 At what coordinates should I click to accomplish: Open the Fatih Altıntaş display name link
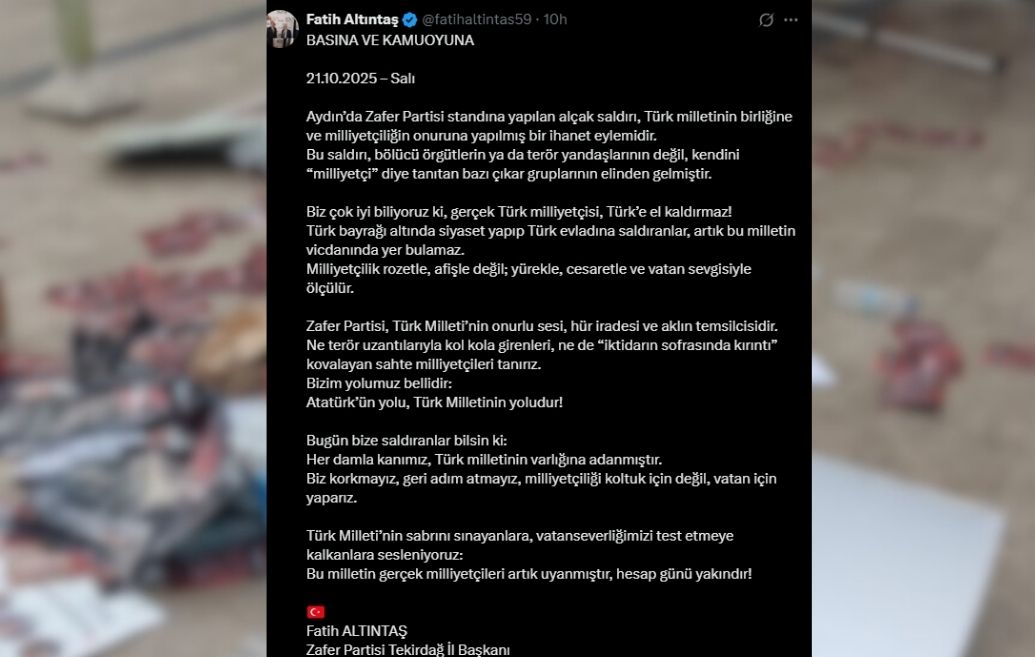click(352, 20)
